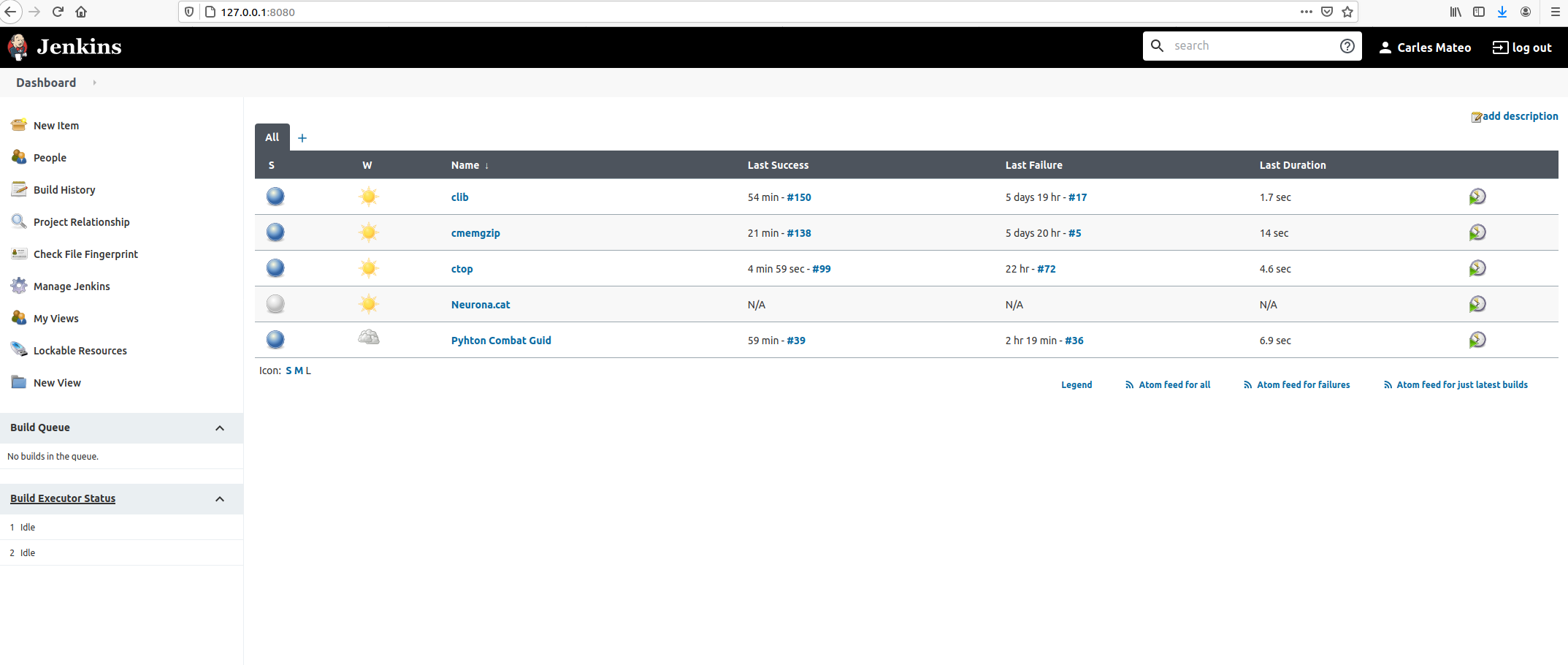Click the New View folder icon

[x=19, y=382]
